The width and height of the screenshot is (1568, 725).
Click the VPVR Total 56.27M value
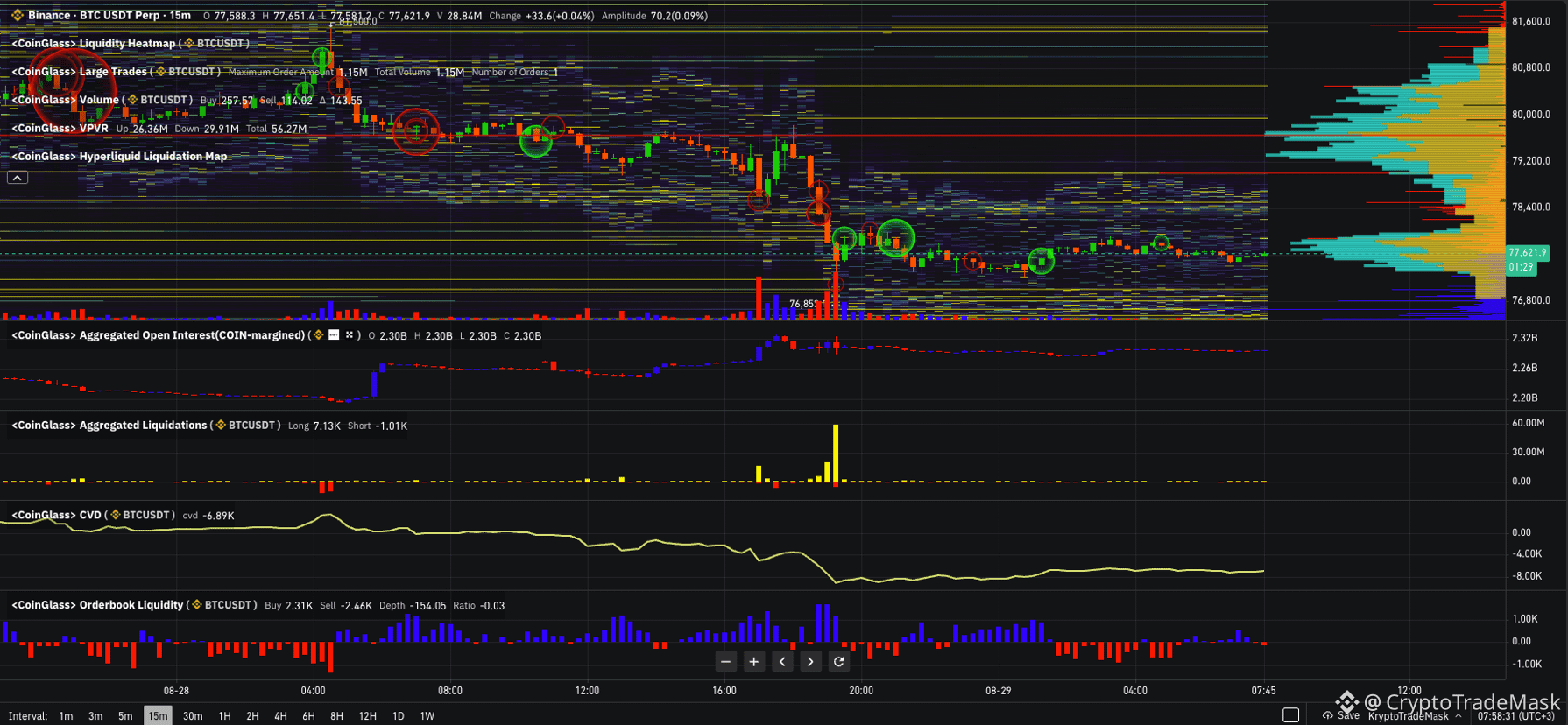277,129
